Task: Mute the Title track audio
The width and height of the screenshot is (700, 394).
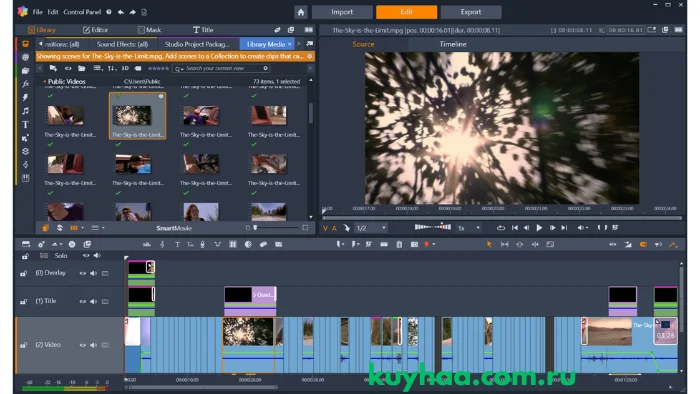Action: (93, 301)
